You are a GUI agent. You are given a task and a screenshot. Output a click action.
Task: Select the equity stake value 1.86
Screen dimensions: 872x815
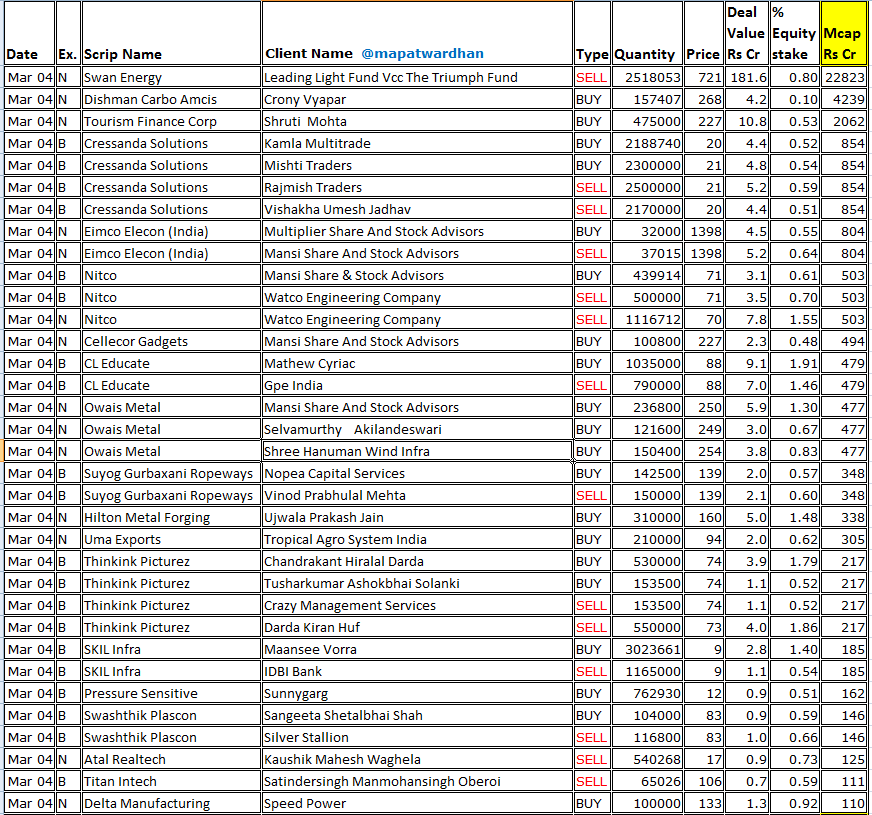794,628
